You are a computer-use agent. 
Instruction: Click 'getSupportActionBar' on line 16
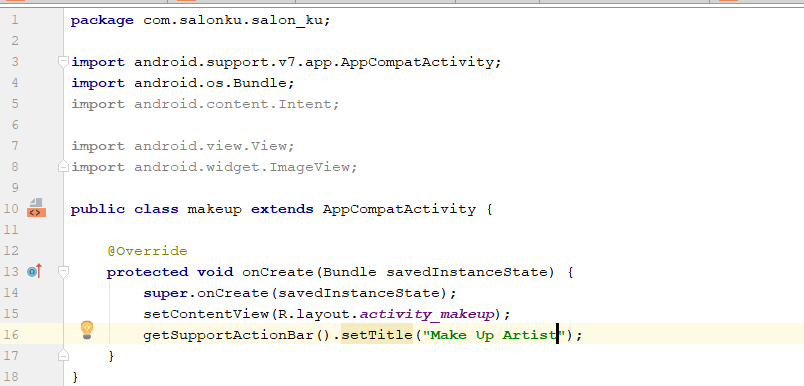coord(228,335)
